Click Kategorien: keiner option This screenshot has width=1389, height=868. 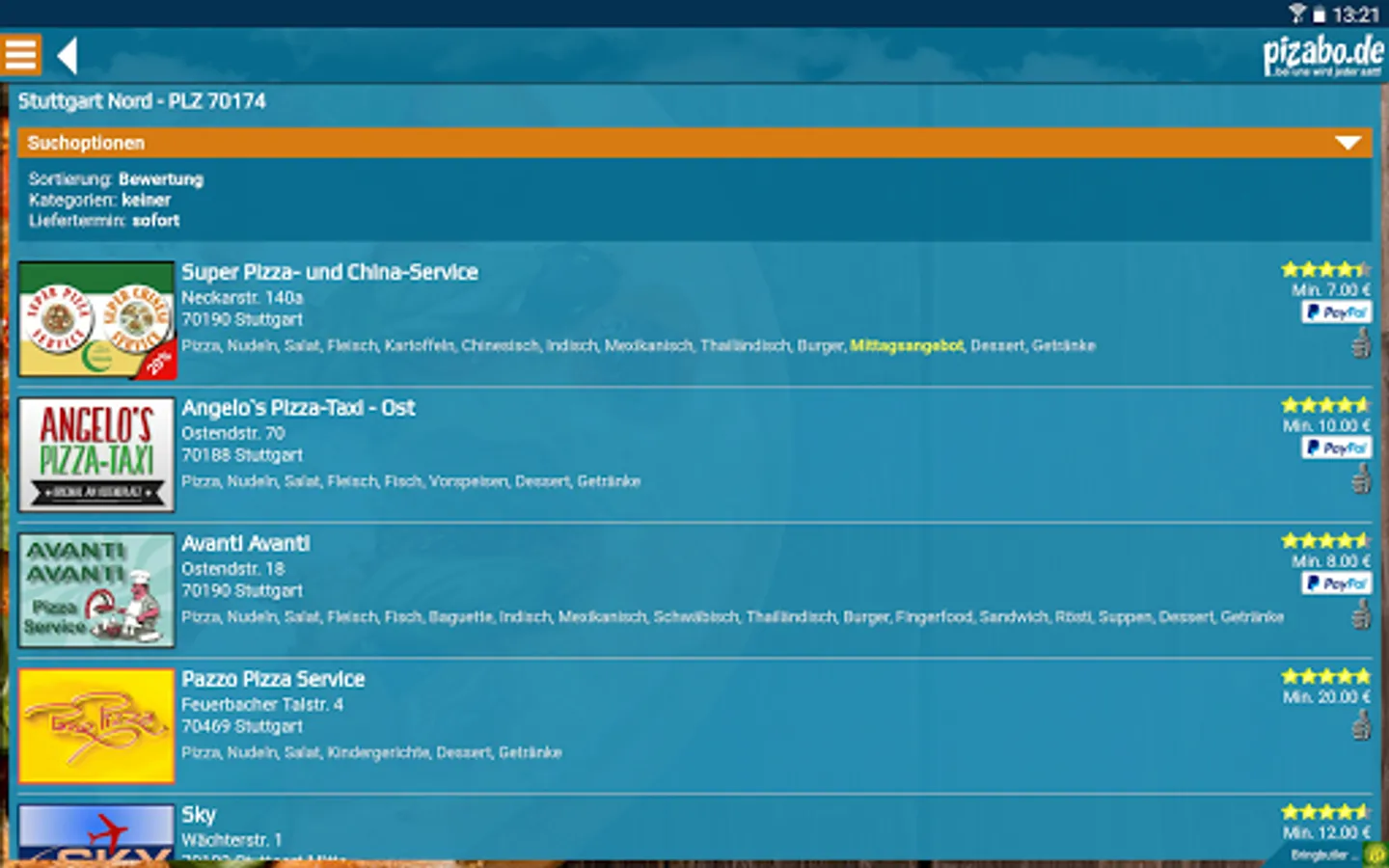pos(99,200)
